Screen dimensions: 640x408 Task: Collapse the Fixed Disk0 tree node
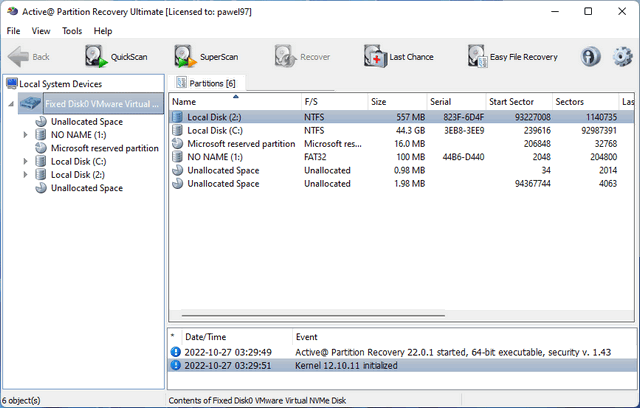[x=10, y=104]
